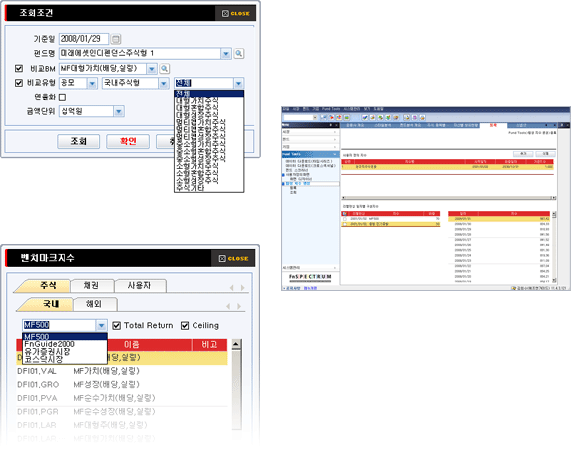Enable the 연율화 checkbox

(62, 97)
